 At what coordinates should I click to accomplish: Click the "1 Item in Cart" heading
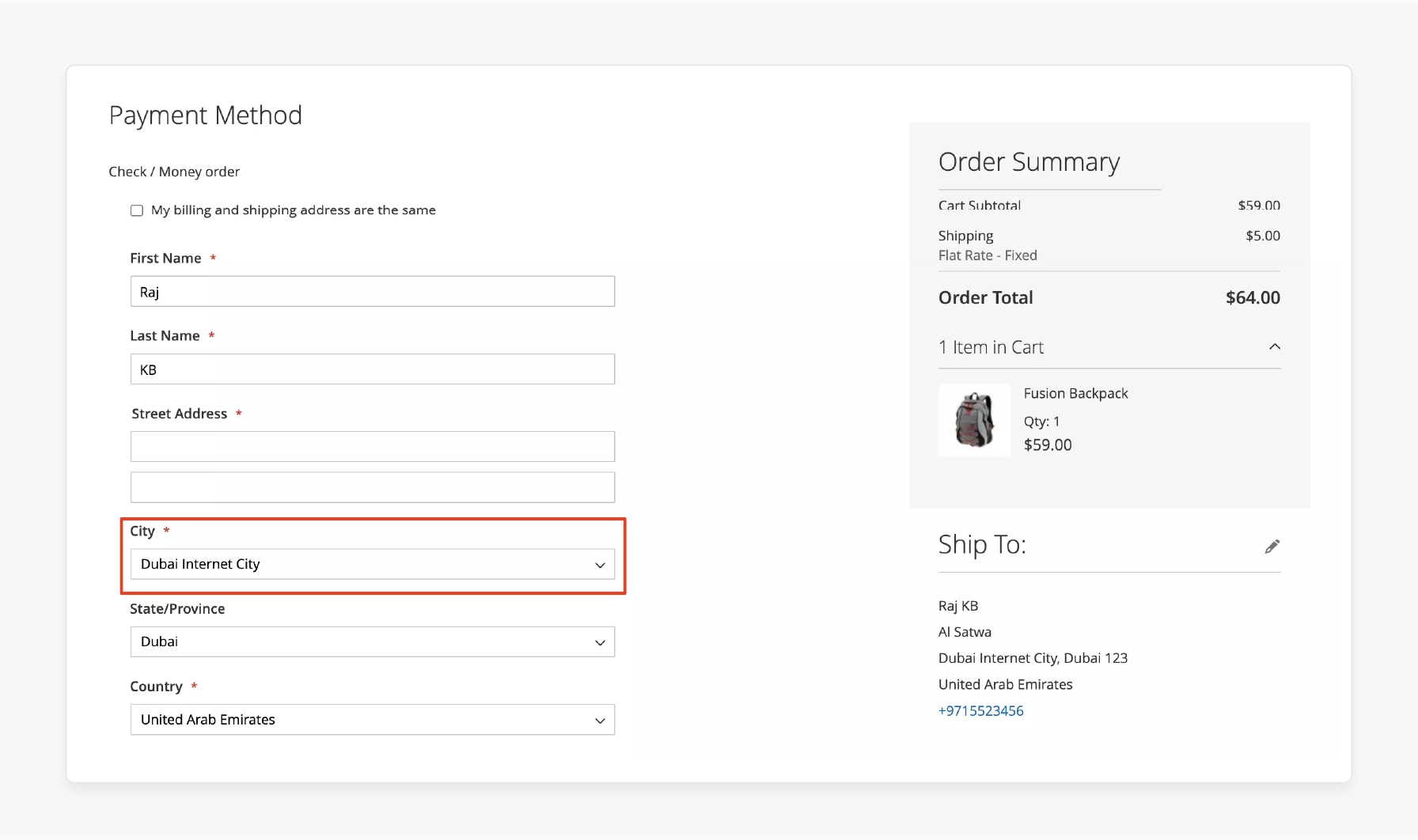(991, 346)
